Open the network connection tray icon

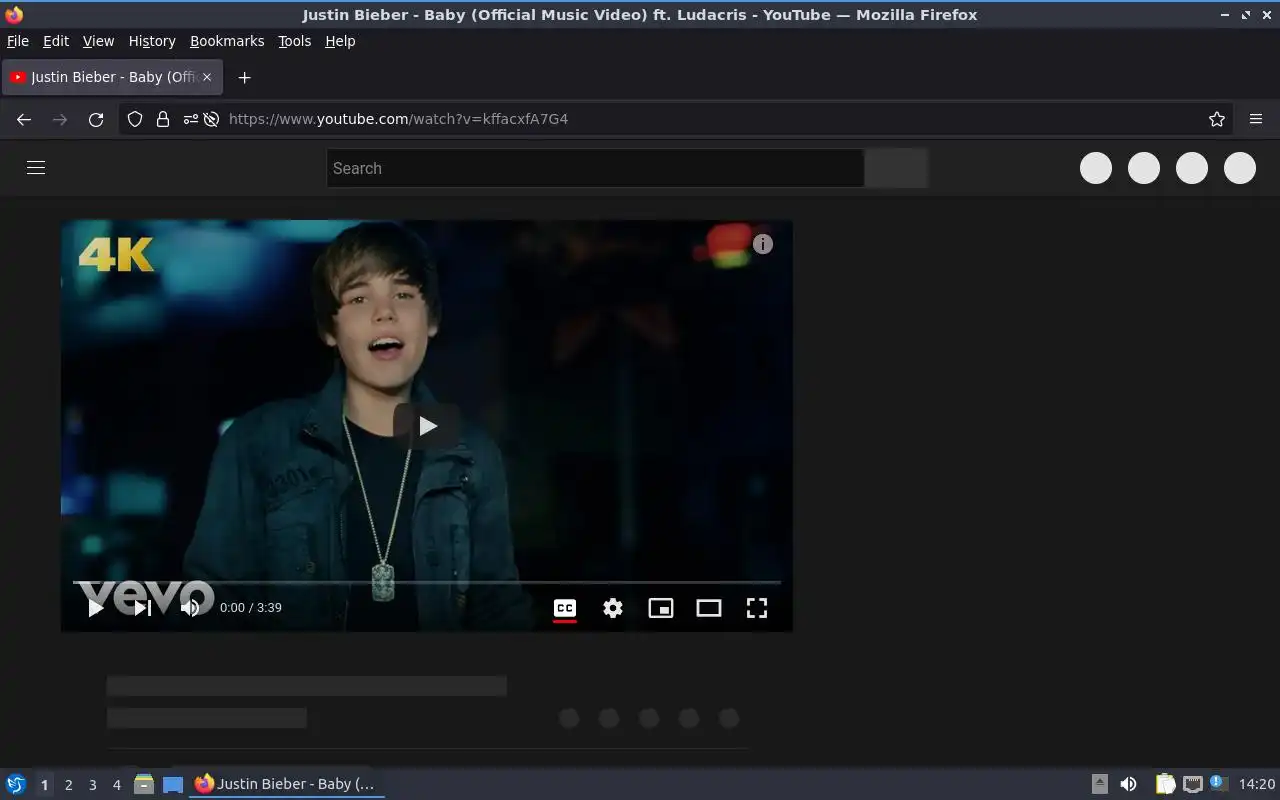(1192, 784)
